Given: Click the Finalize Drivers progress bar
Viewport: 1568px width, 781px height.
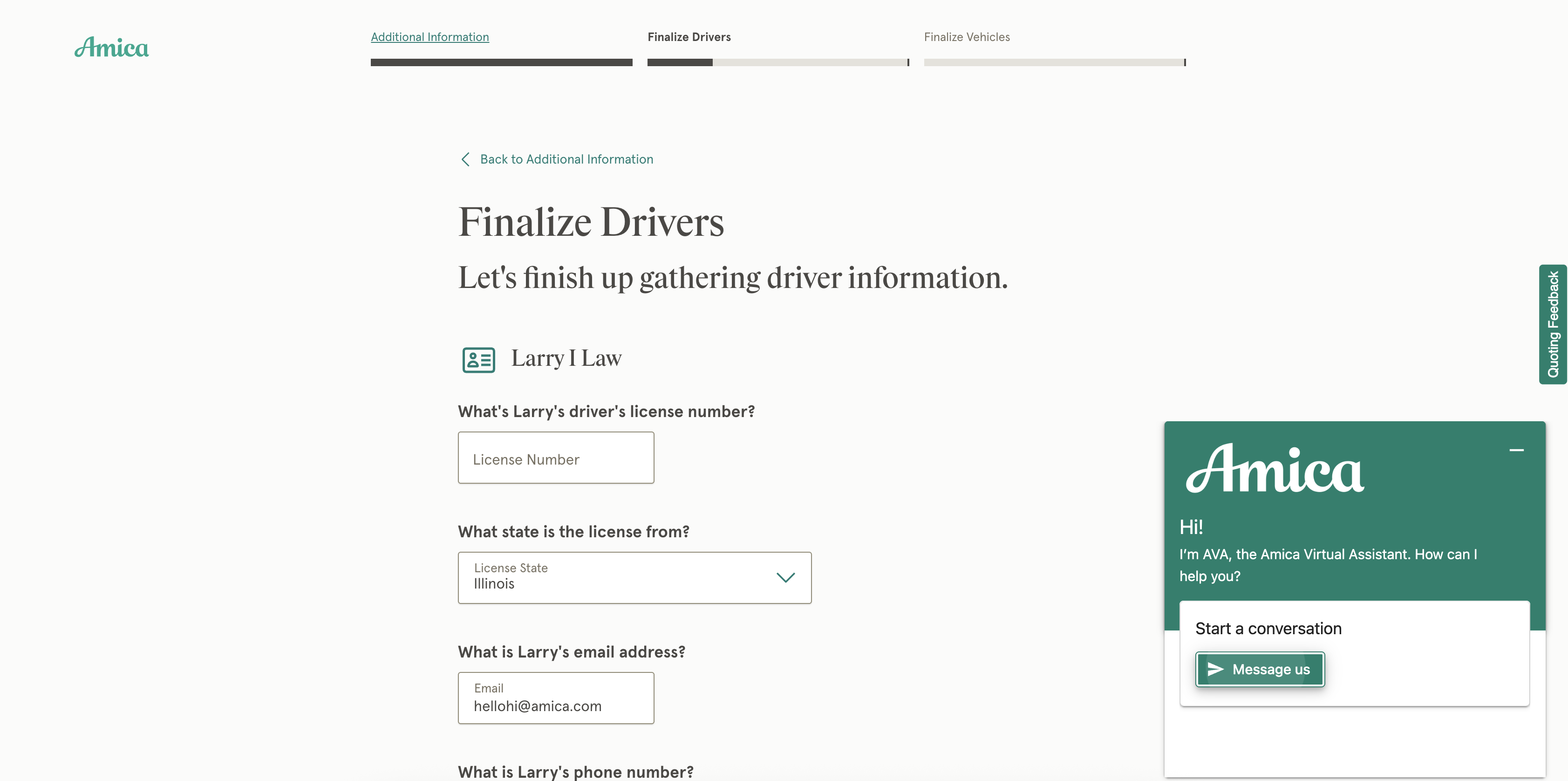Looking at the screenshot, I should tap(777, 62).
